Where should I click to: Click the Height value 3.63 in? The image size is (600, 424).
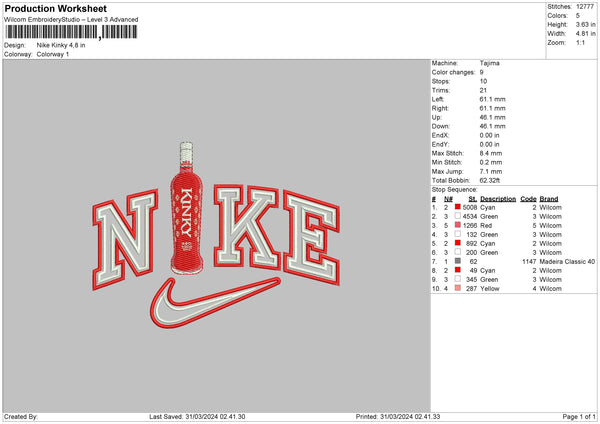(585, 24)
